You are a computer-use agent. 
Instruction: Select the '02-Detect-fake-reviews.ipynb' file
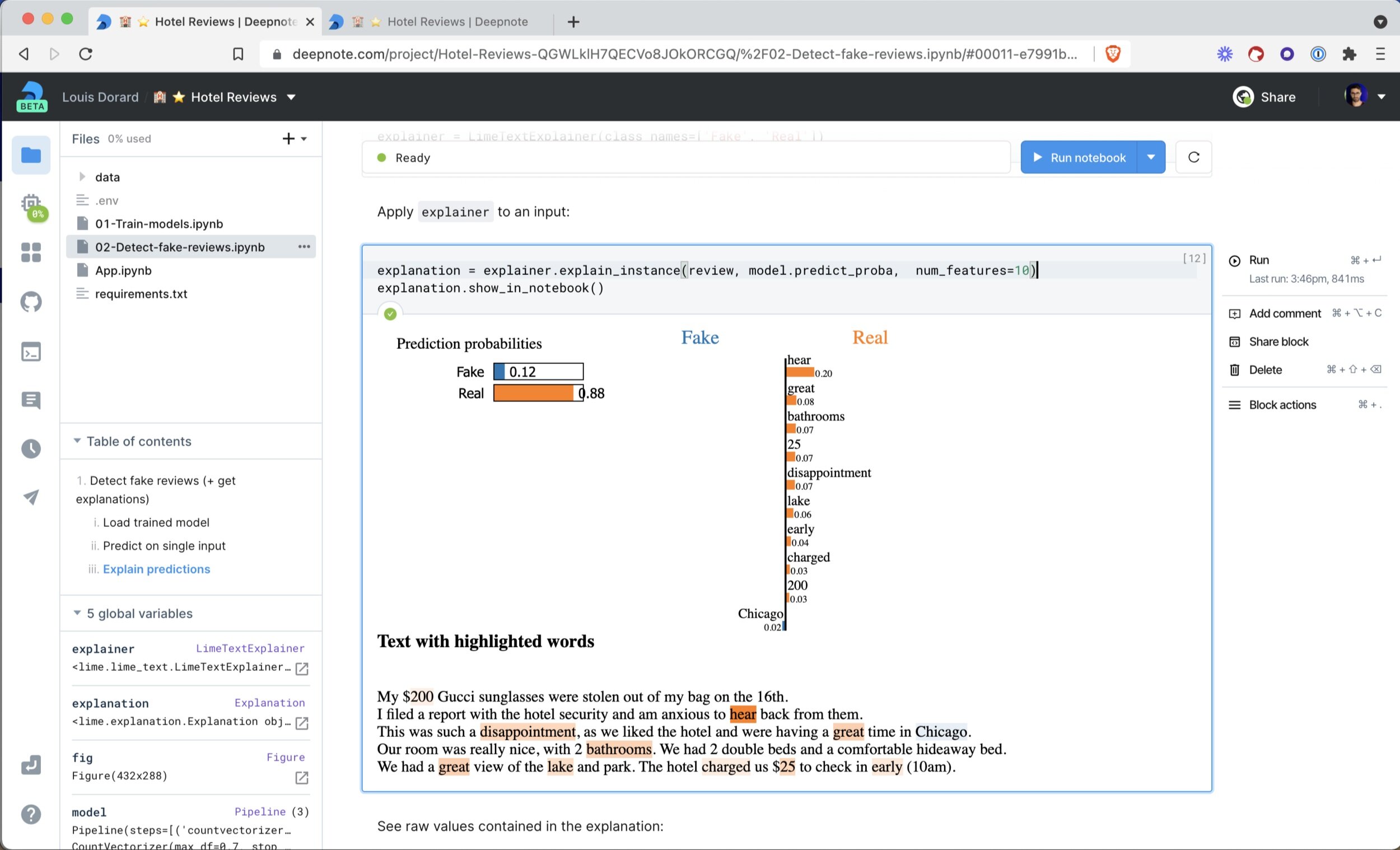(x=179, y=246)
